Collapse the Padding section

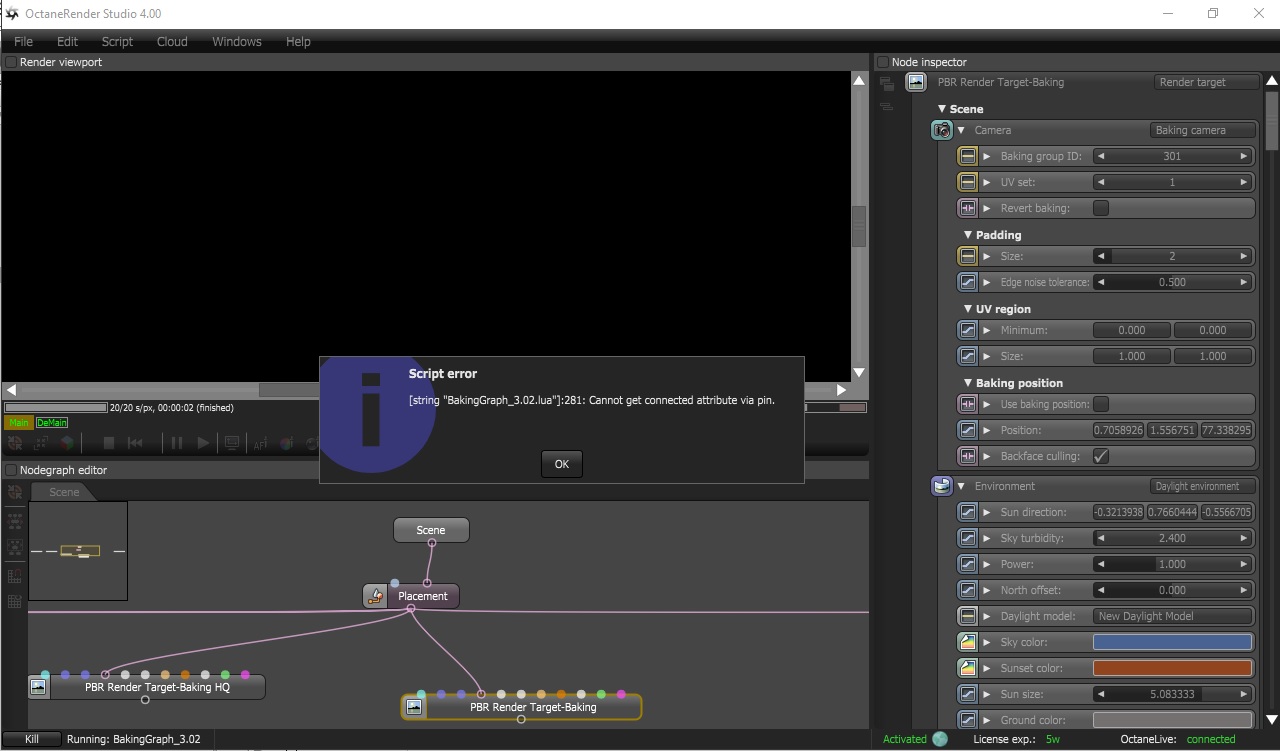[x=968, y=235]
